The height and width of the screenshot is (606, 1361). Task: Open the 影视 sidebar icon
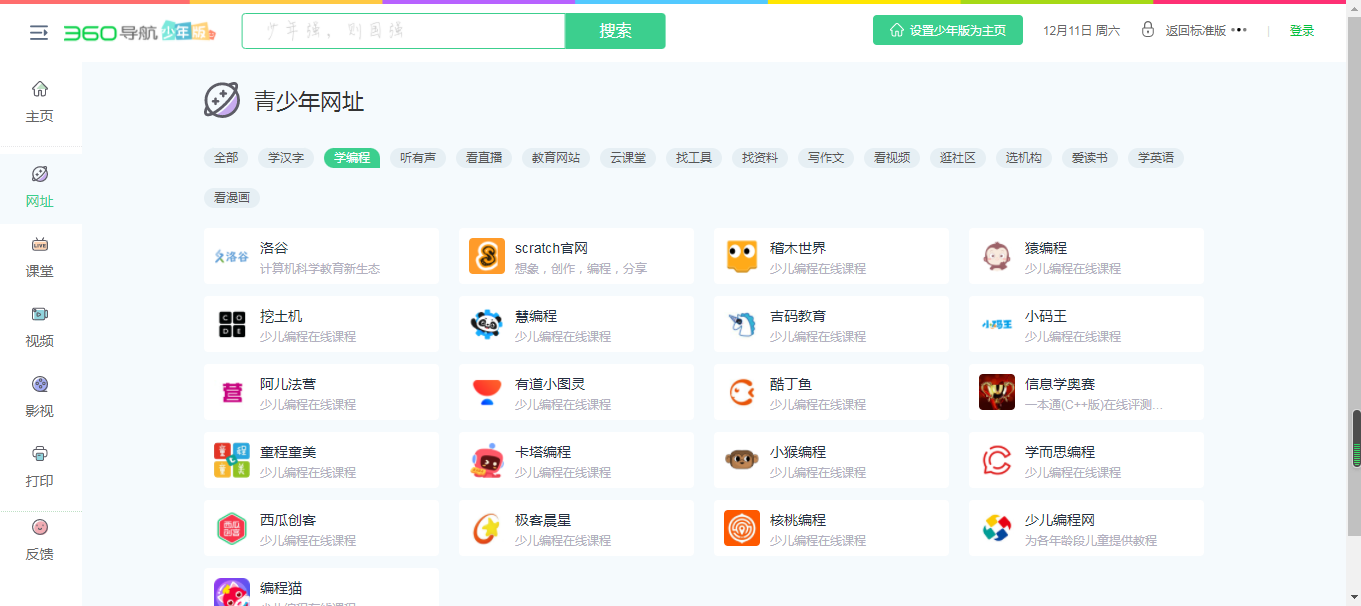pos(40,384)
